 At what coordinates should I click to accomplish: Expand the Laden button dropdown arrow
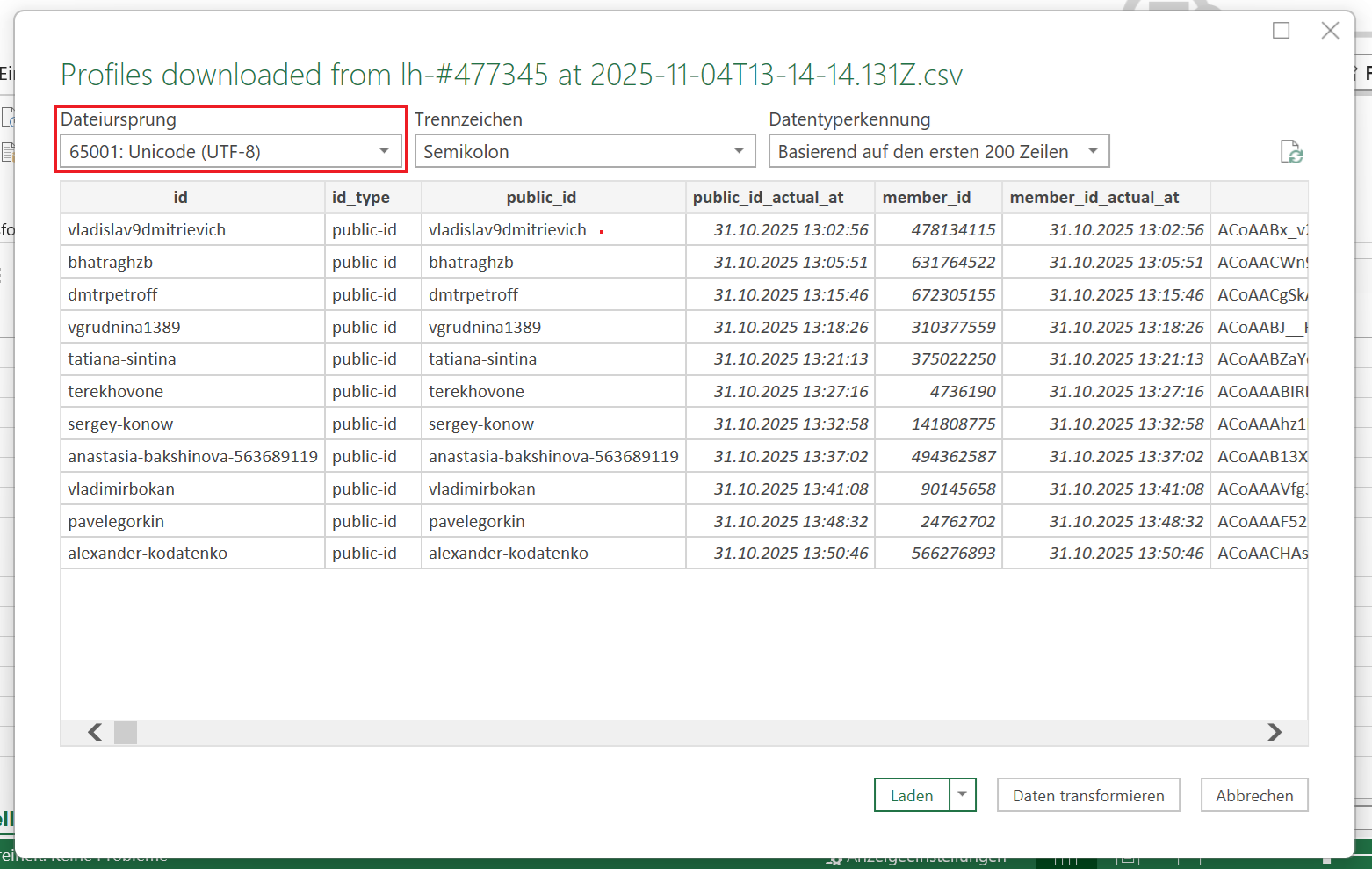(963, 795)
